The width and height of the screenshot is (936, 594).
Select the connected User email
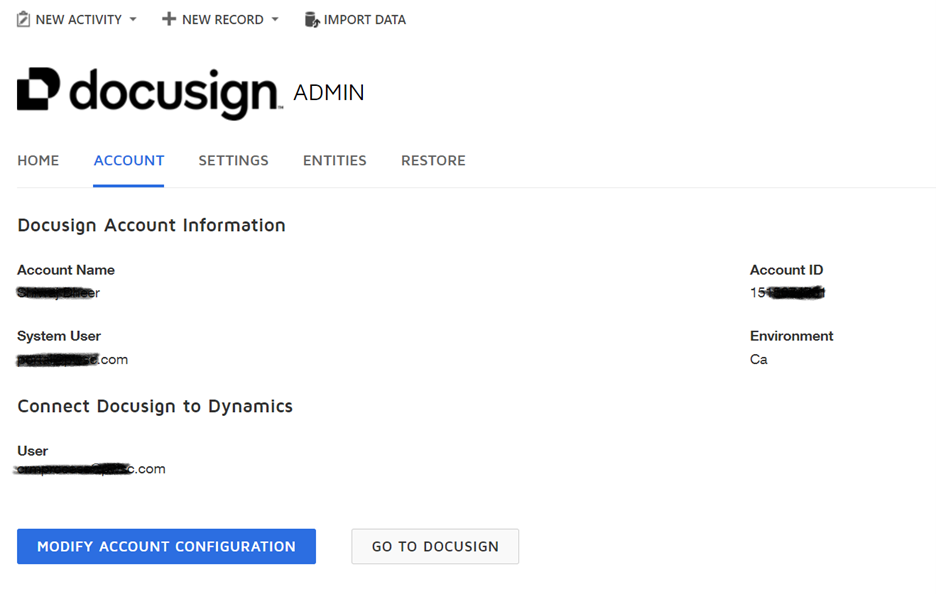click(89, 468)
